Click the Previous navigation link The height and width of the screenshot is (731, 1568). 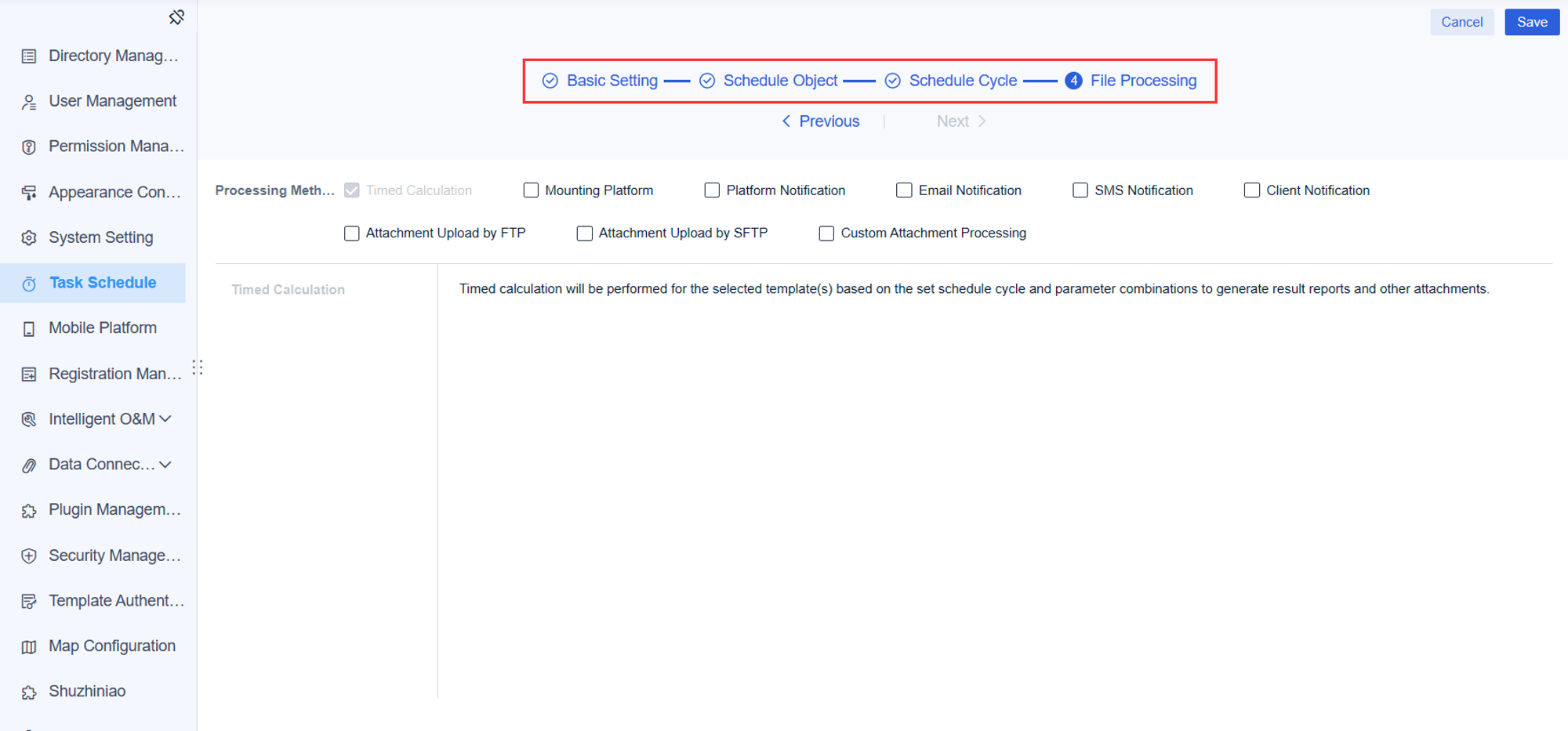(x=820, y=121)
